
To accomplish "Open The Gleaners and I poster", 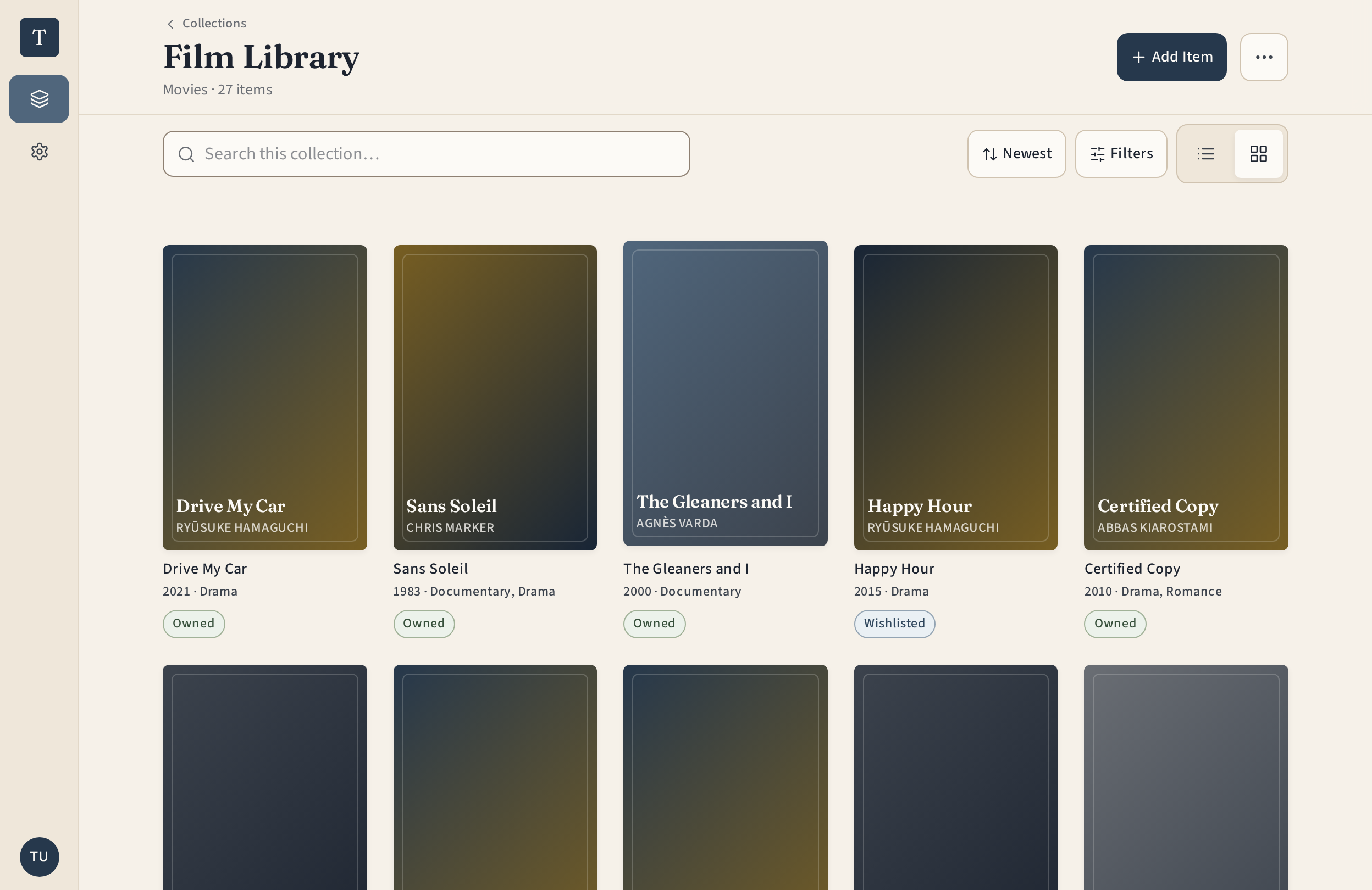I will tap(725, 393).
